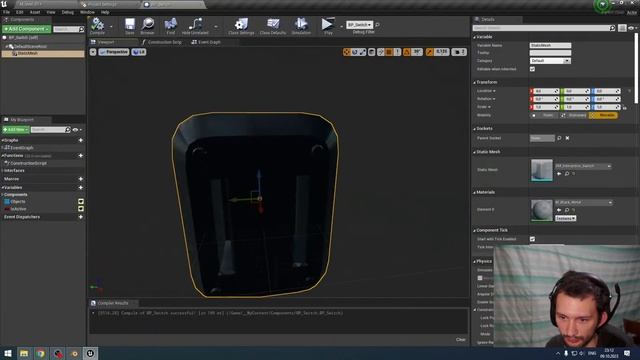This screenshot has width=640, height=360.
Task: Open Debug Filter BP_Switch dropdown
Action: [359, 25]
